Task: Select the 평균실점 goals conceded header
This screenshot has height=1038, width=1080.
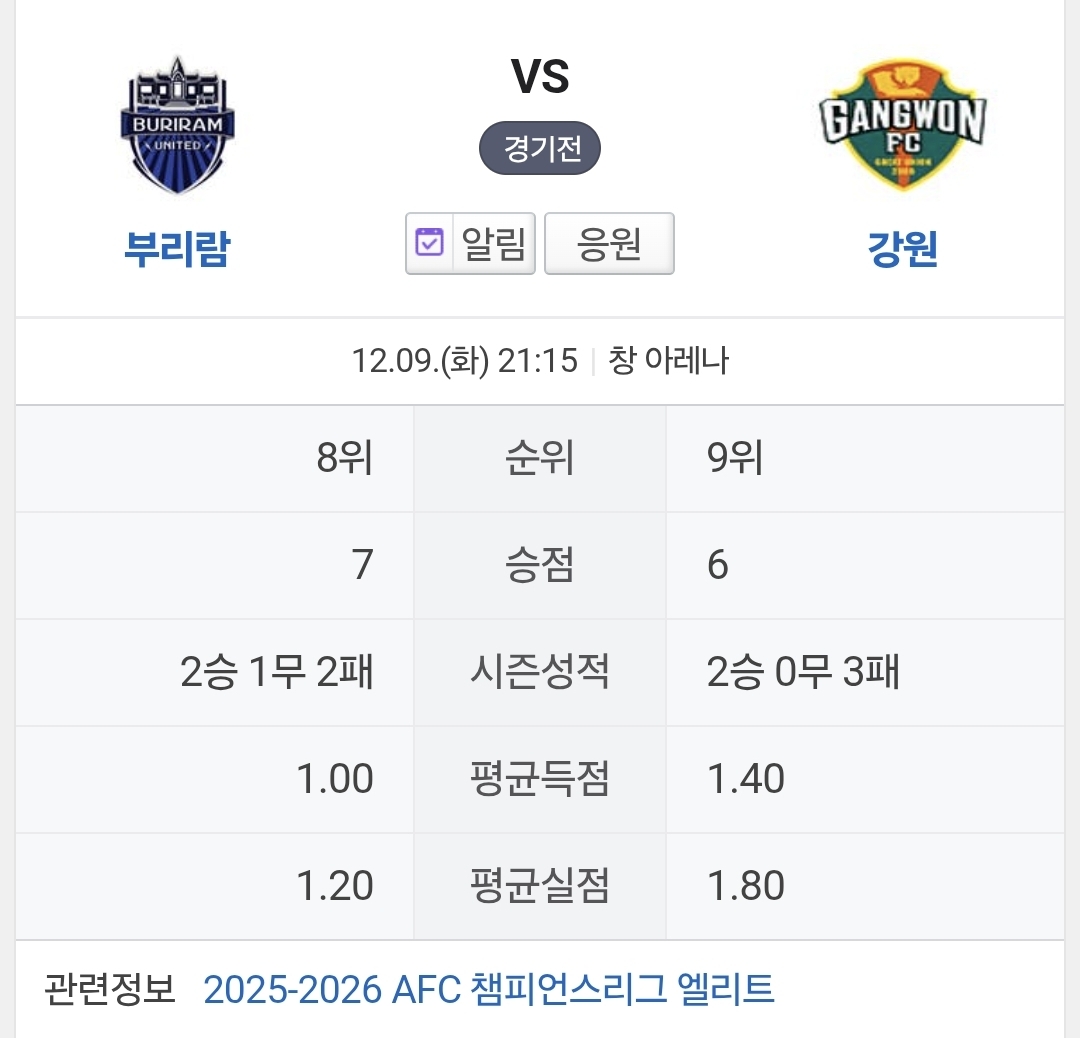Action: coord(540,886)
